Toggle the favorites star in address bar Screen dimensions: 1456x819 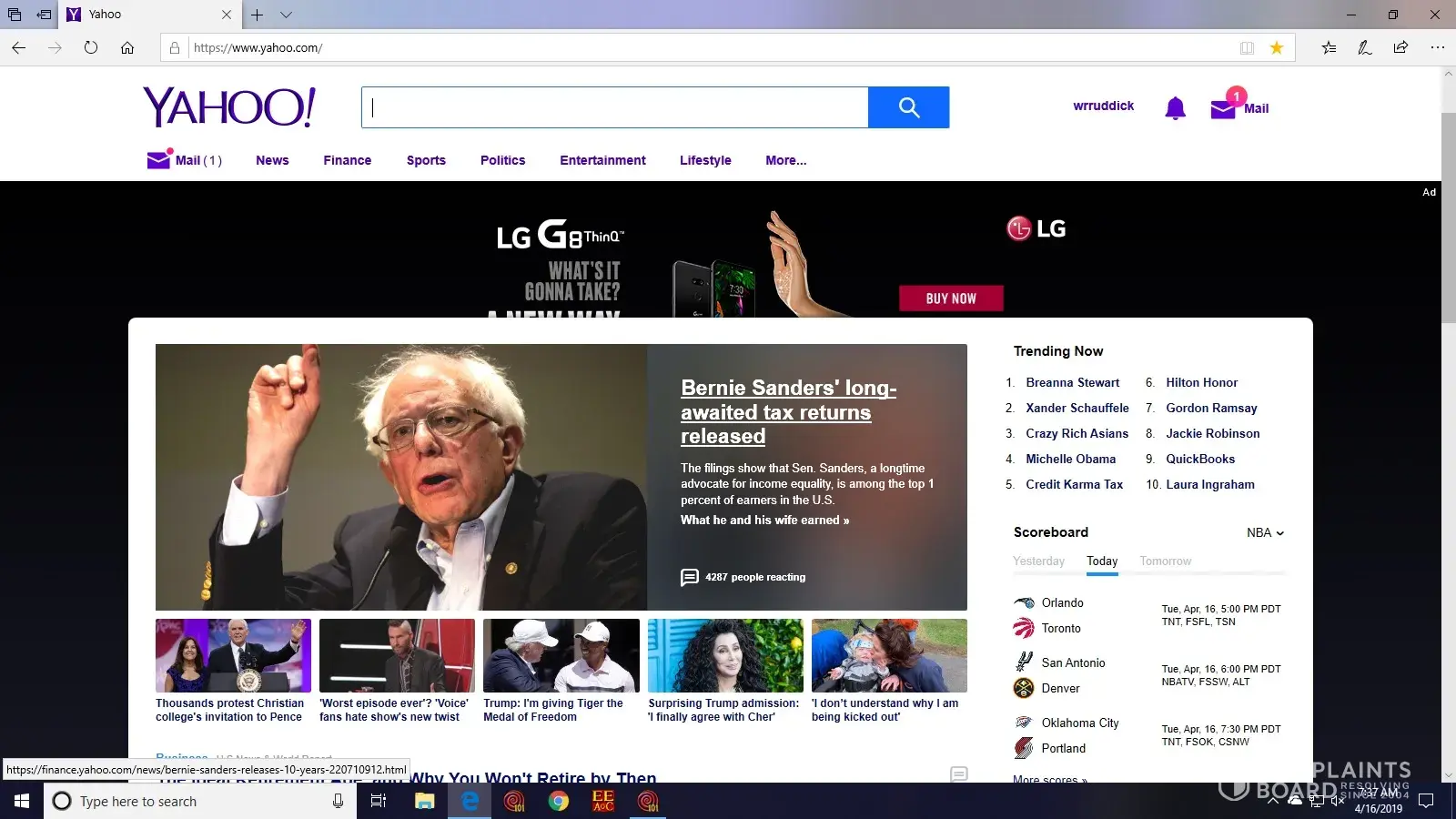[1277, 47]
